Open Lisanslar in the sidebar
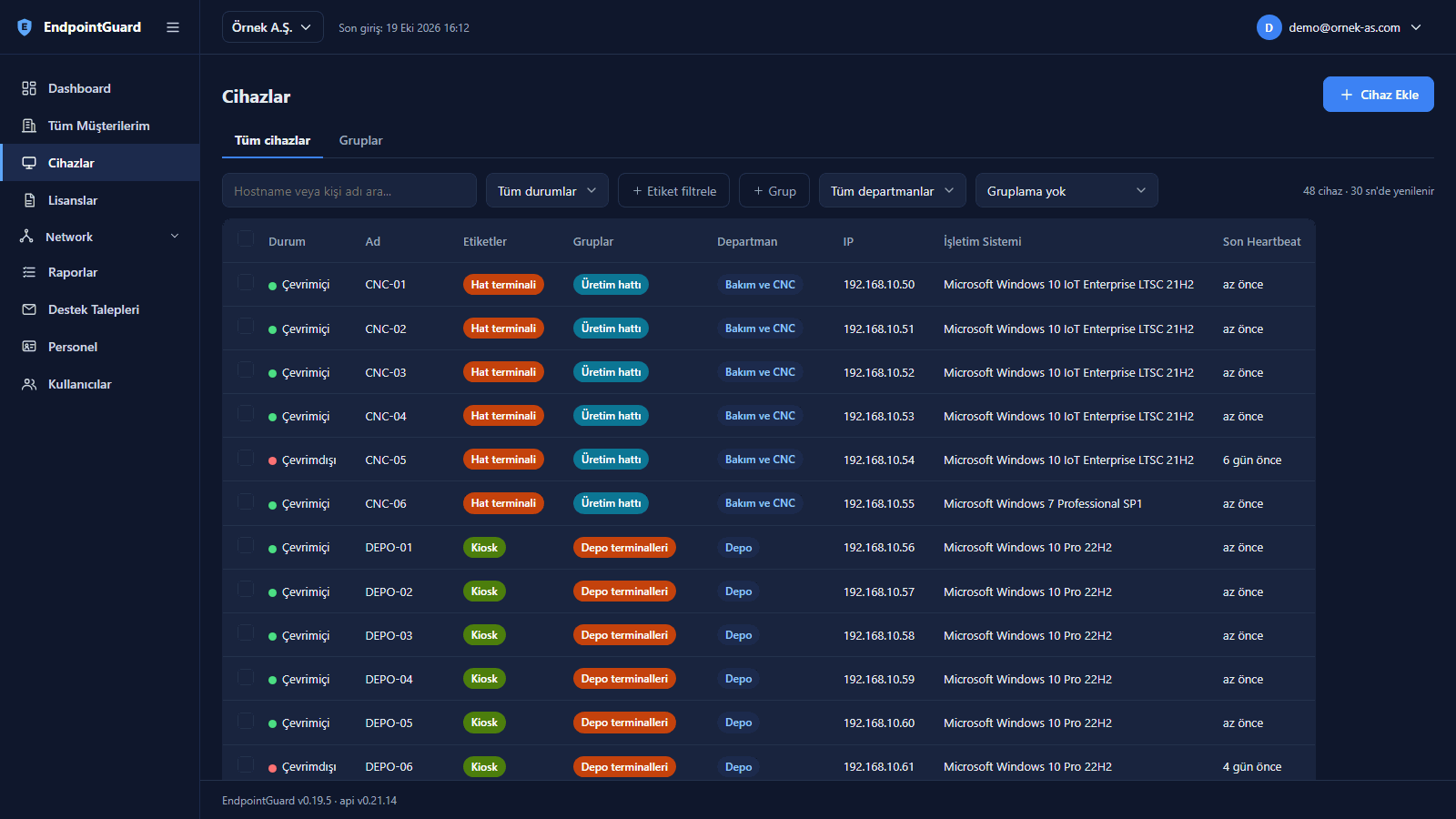Image resolution: width=1456 pixels, height=819 pixels. tap(100, 200)
